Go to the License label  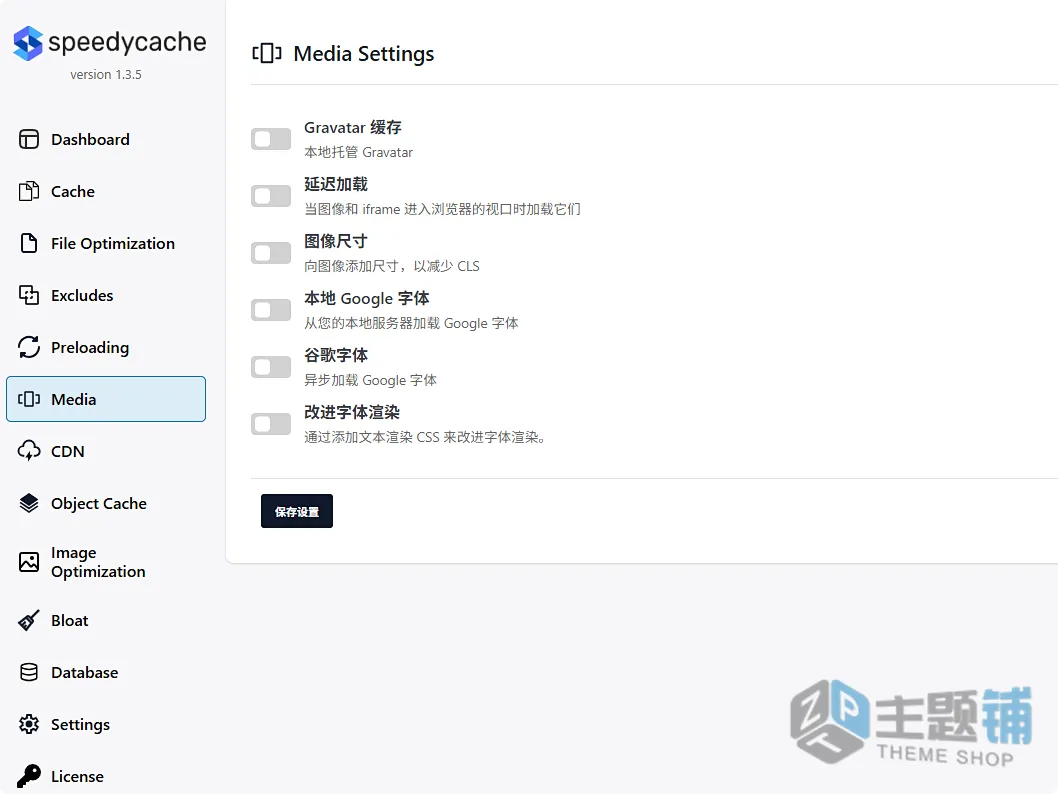click(x=77, y=776)
